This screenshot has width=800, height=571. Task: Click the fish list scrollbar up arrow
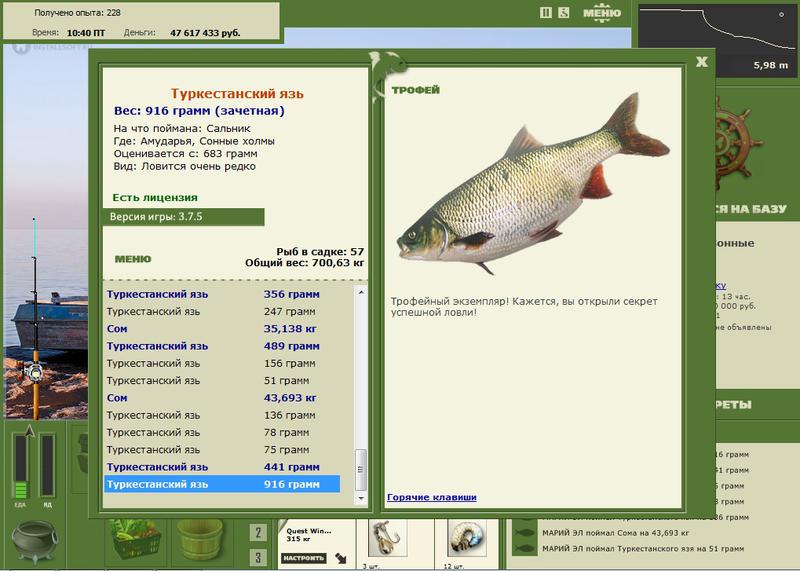point(361,292)
